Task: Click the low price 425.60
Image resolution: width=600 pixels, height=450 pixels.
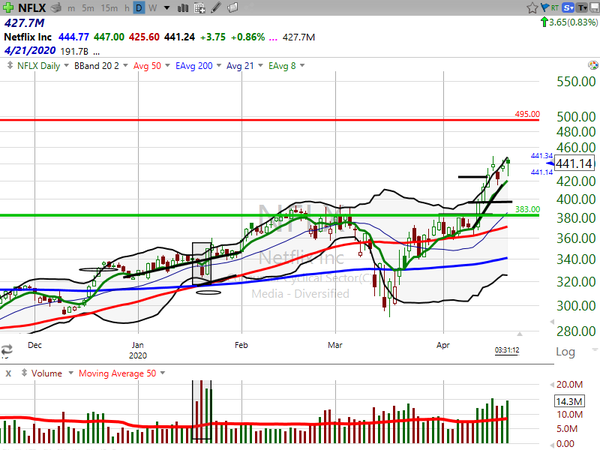Action: click(x=144, y=37)
